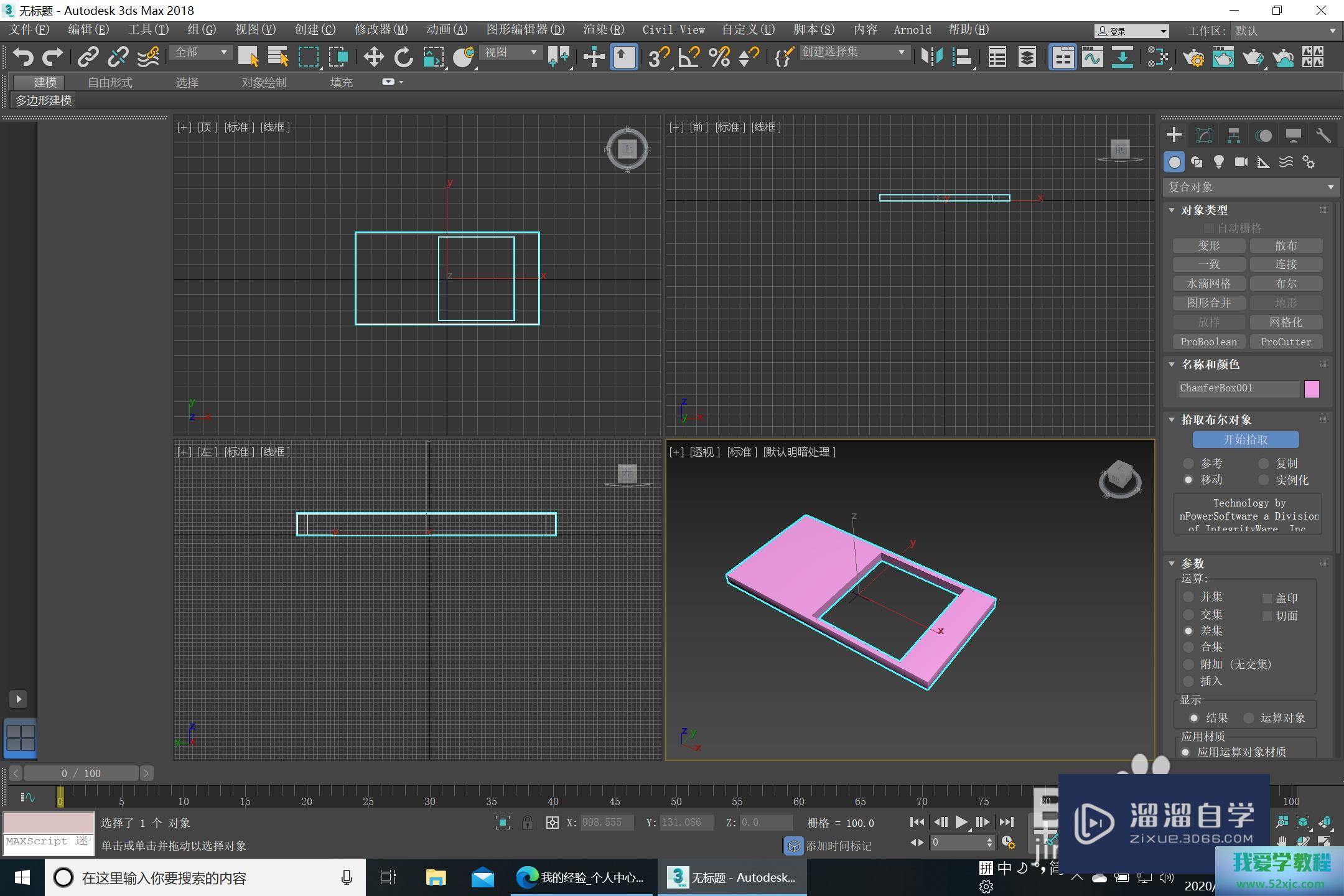Click the Undo arrow icon
This screenshot has width=1344, height=896.
[22, 57]
